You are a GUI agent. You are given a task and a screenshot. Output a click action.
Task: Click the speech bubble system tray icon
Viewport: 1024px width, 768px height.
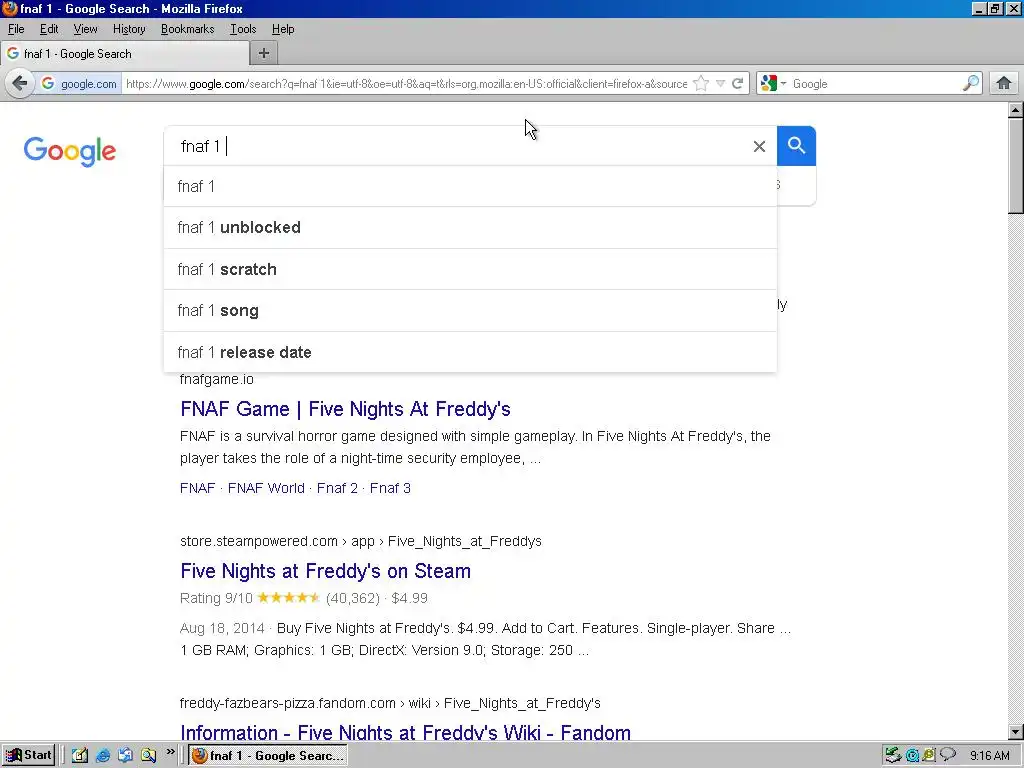coord(948,755)
